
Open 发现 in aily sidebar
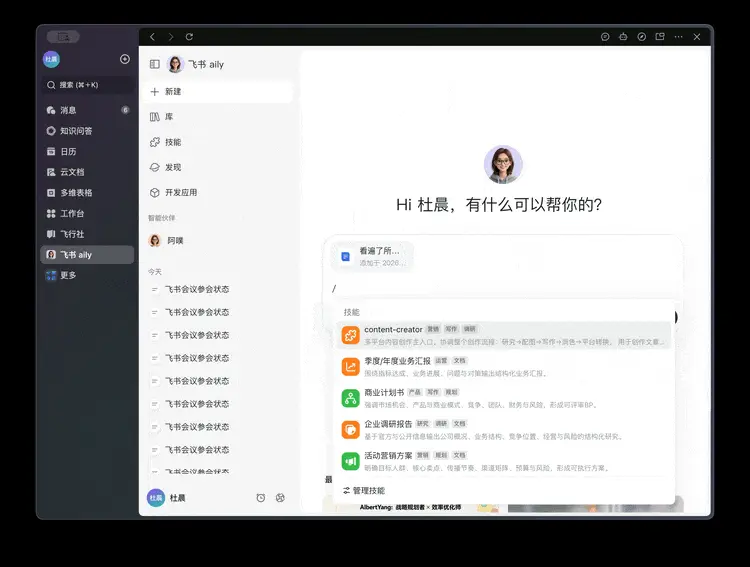218,167
